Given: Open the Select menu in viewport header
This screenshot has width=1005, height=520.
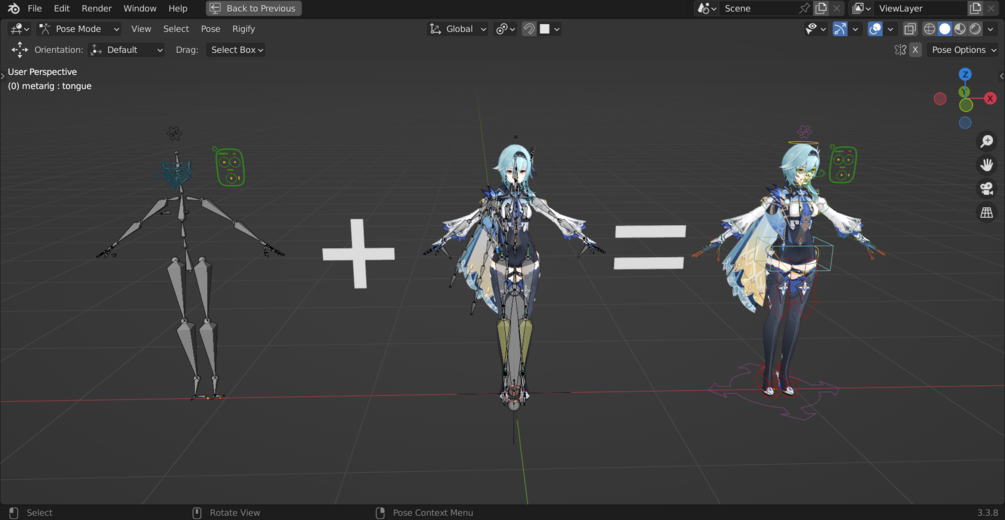Looking at the screenshot, I should tap(176, 29).
